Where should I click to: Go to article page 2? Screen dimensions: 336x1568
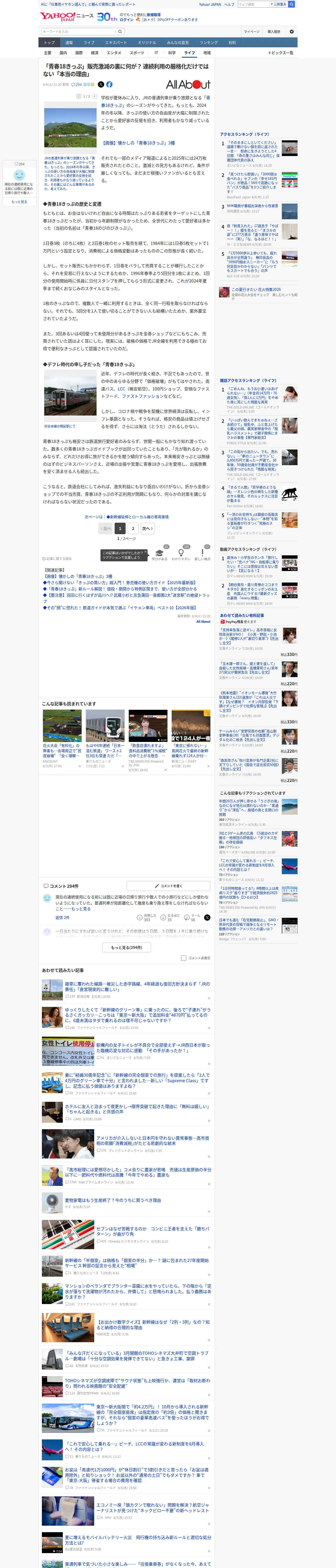(x=133, y=528)
